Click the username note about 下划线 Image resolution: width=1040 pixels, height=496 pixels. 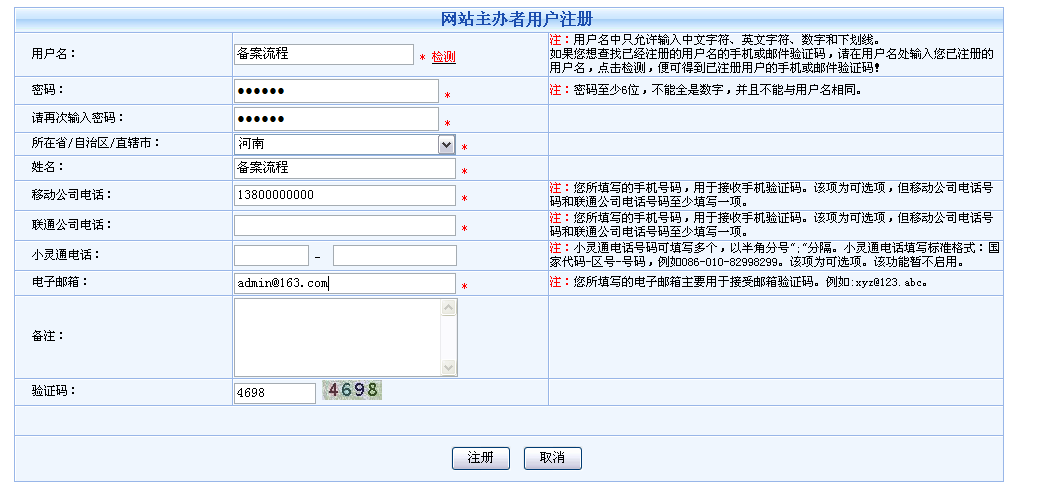[x=772, y=54]
